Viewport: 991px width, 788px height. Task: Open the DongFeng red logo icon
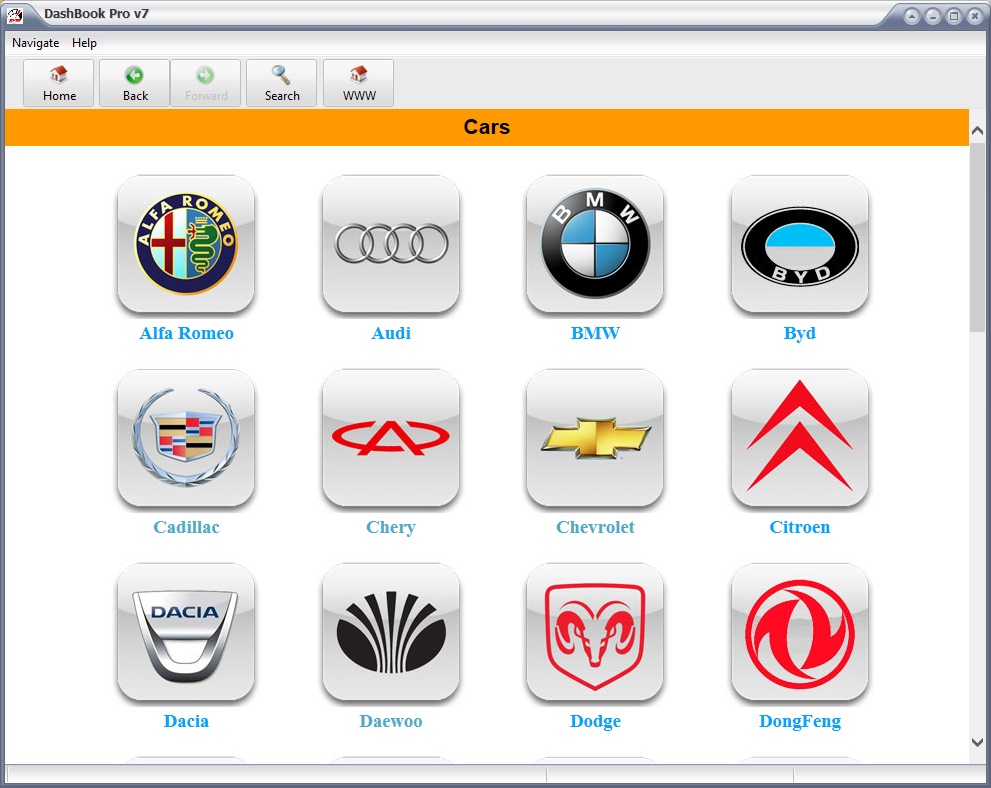799,632
